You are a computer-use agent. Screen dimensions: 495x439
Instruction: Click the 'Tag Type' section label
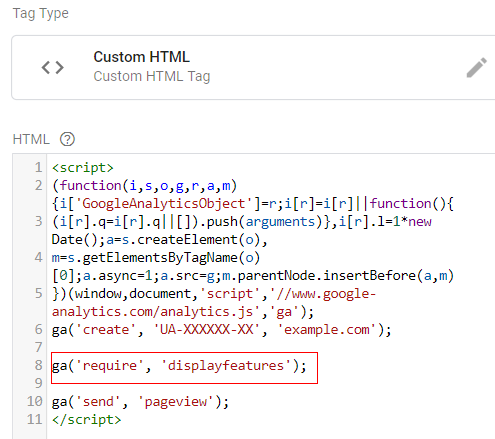pyautogui.click(x=41, y=14)
